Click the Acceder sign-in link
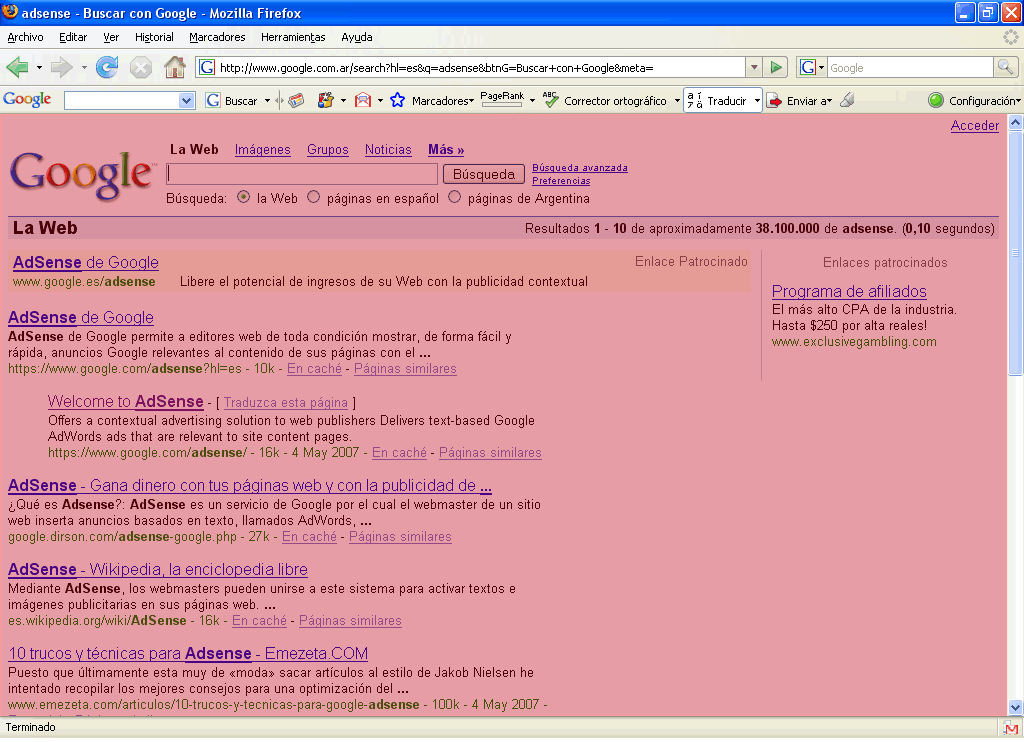 tap(974, 125)
